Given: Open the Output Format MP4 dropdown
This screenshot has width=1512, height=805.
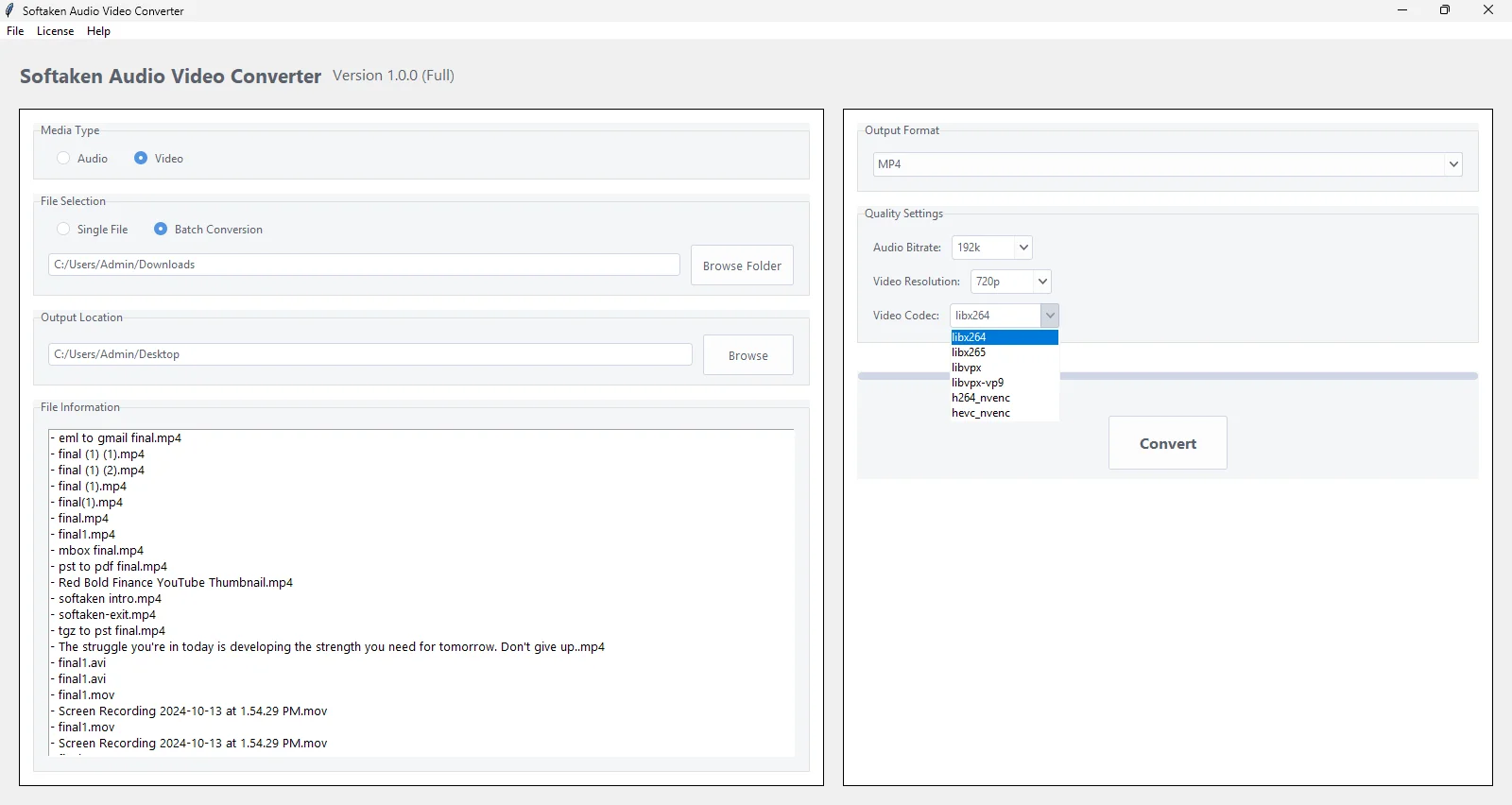Looking at the screenshot, I should coord(1167,164).
